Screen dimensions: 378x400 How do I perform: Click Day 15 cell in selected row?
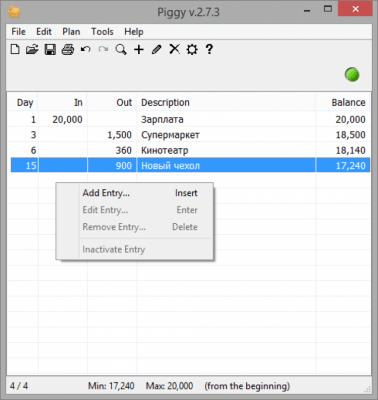coord(24,166)
